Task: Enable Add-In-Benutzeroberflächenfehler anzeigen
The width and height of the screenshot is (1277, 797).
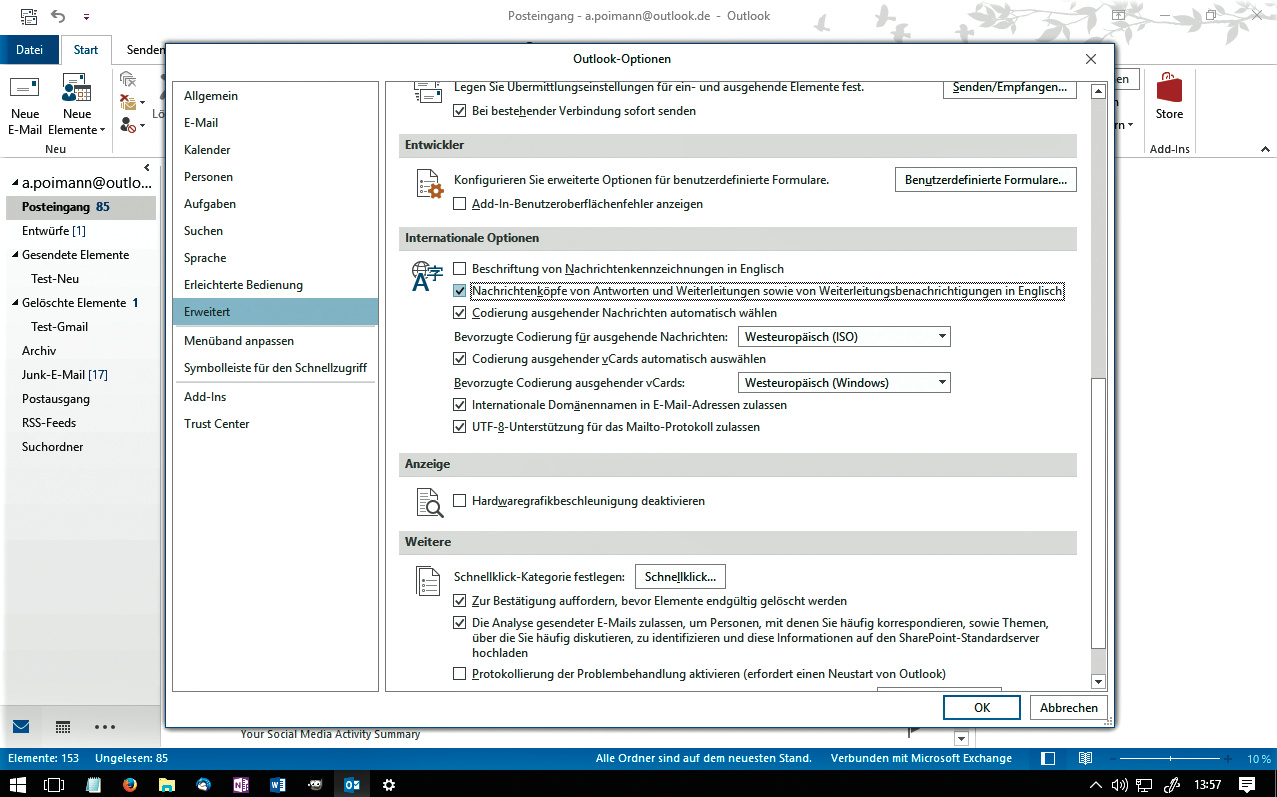Action: point(460,204)
